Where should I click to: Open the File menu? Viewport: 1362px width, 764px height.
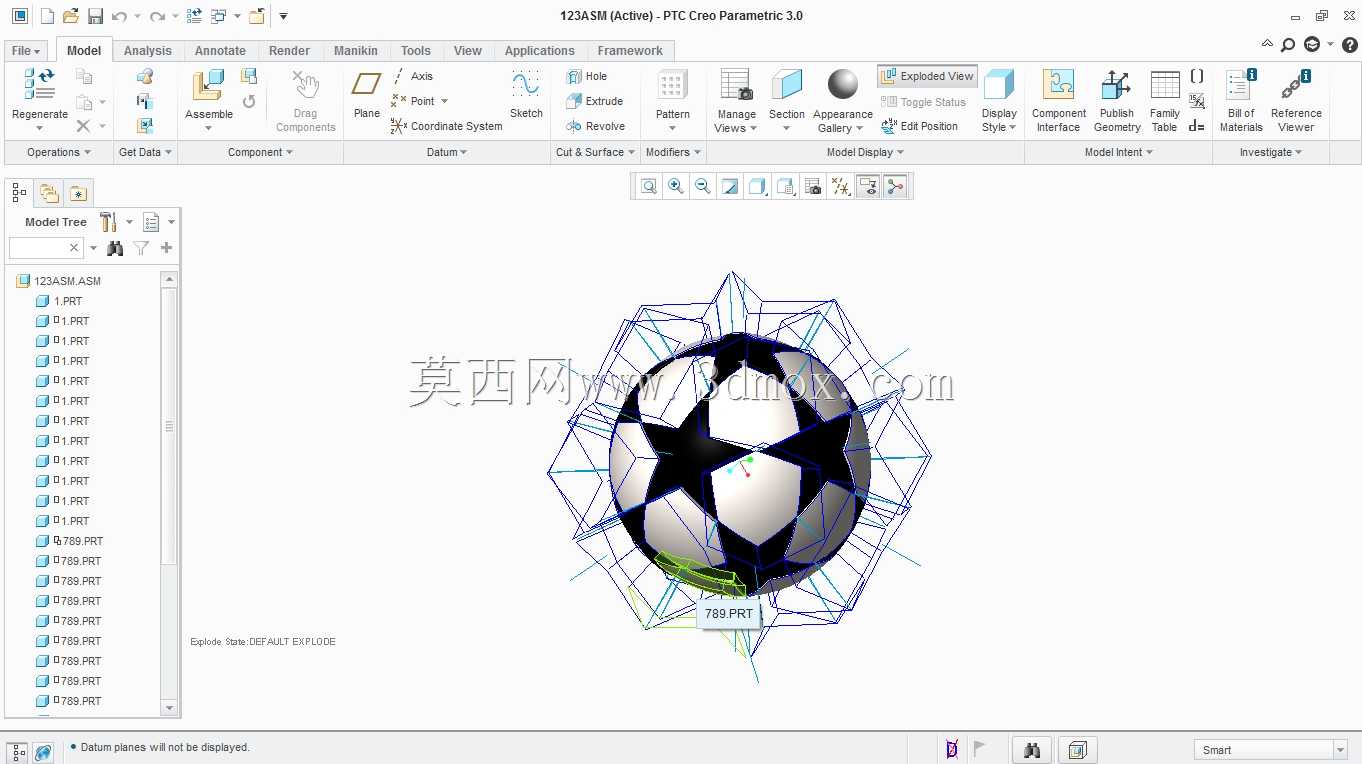(26, 51)
